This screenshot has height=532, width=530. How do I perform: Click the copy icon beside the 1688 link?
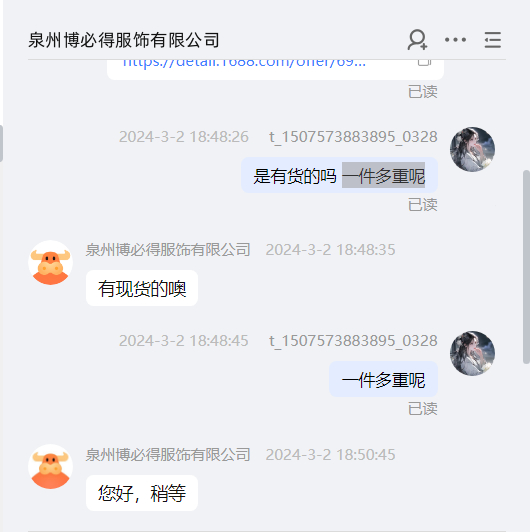click(424, 62)
